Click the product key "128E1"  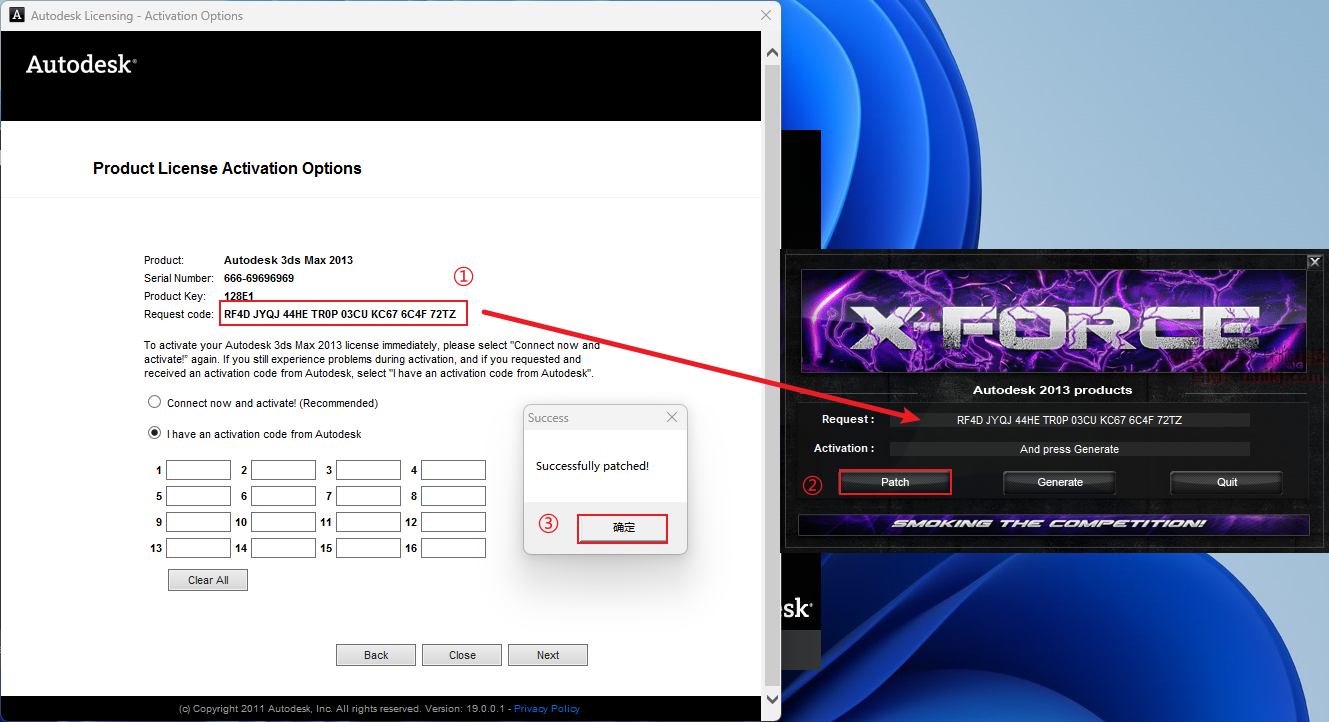[x=241, y=296]
